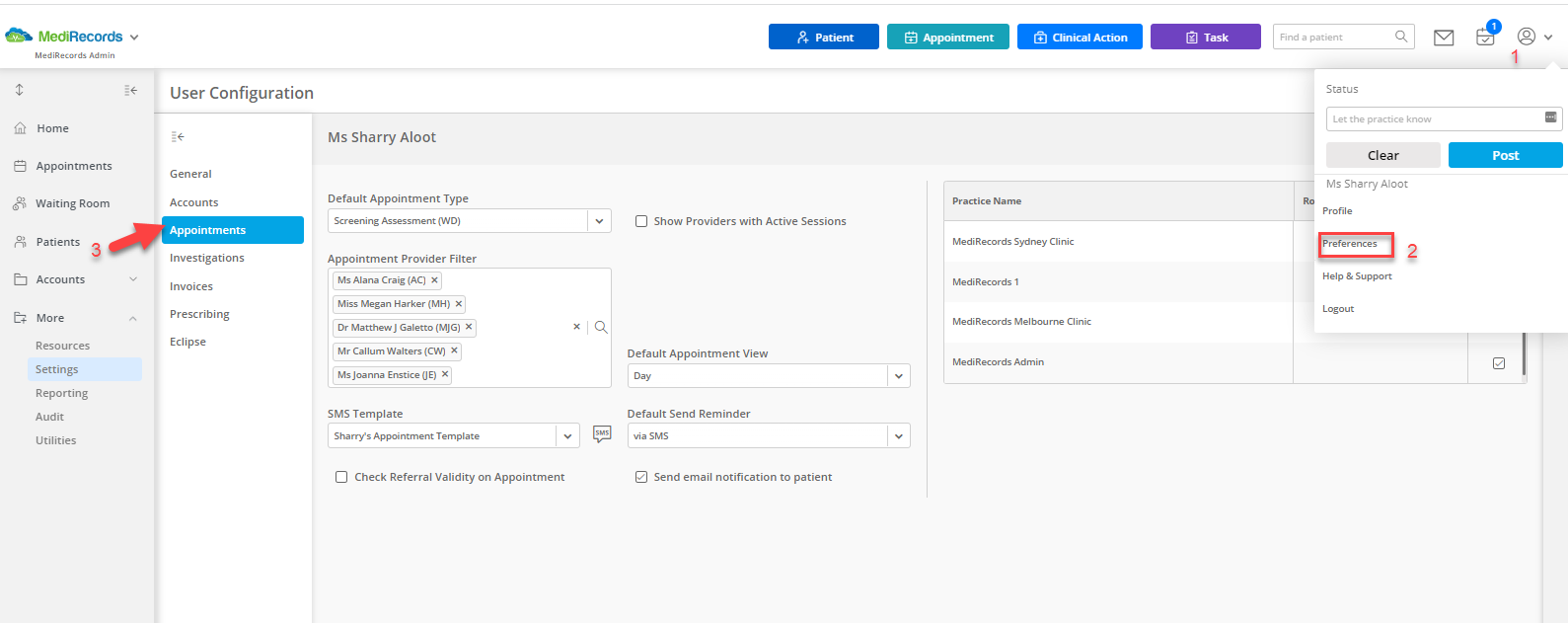Click the Clinical Action button
This screenshot has height=623, width=1568.
[1080, 37]
